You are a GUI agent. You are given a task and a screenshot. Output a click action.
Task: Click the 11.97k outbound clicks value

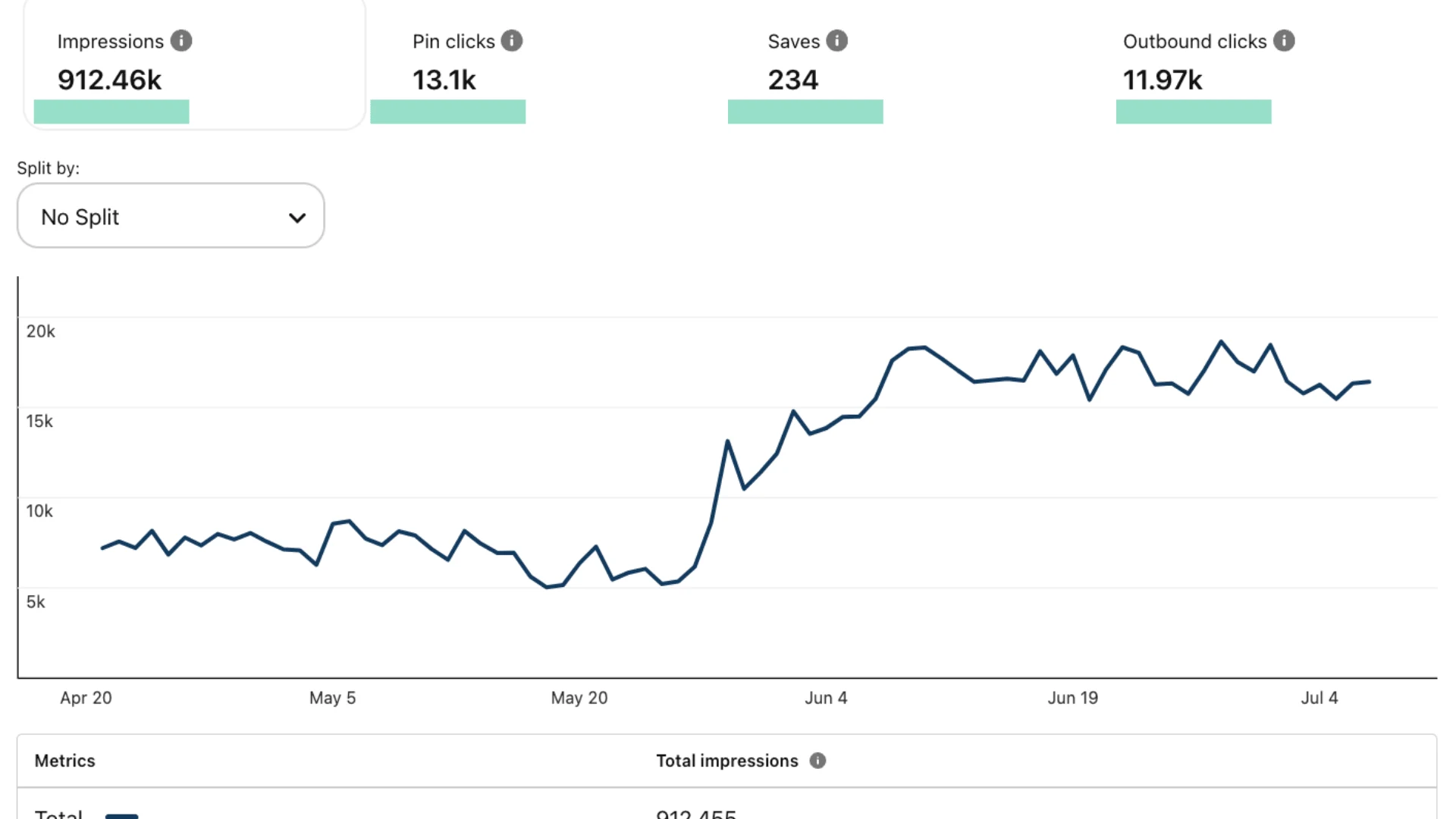coord(1163,80)
